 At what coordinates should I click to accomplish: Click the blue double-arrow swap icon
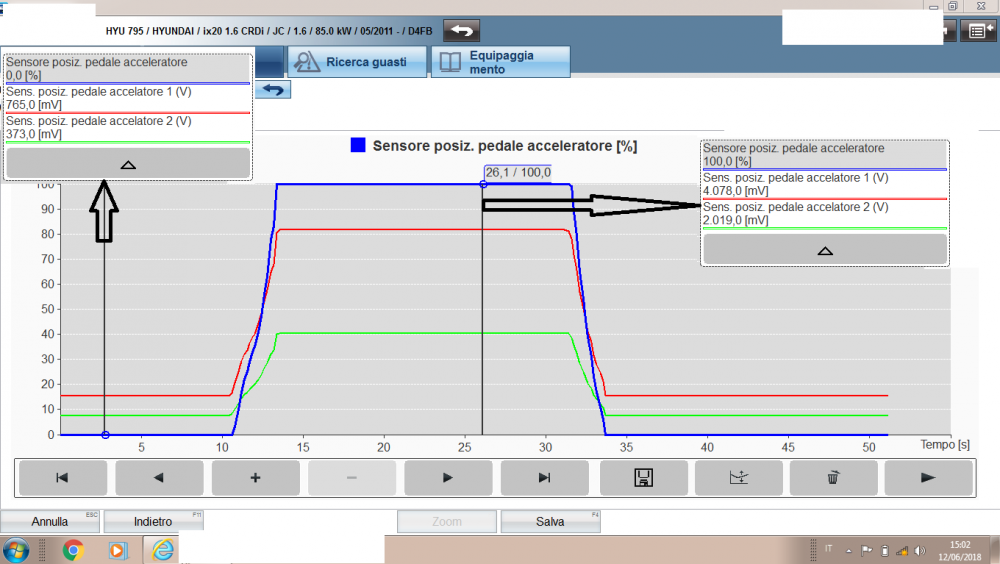(273, 90)
